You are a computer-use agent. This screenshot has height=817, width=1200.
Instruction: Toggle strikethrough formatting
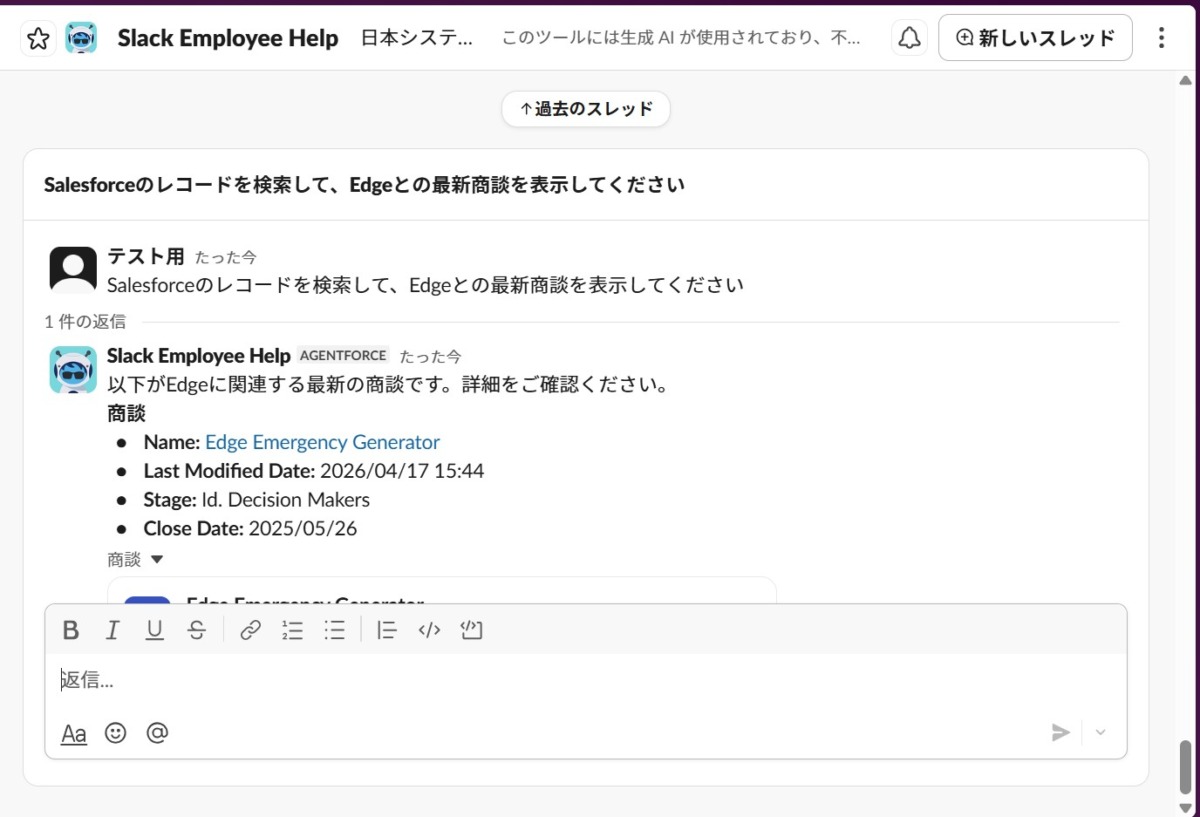[197, 630]
